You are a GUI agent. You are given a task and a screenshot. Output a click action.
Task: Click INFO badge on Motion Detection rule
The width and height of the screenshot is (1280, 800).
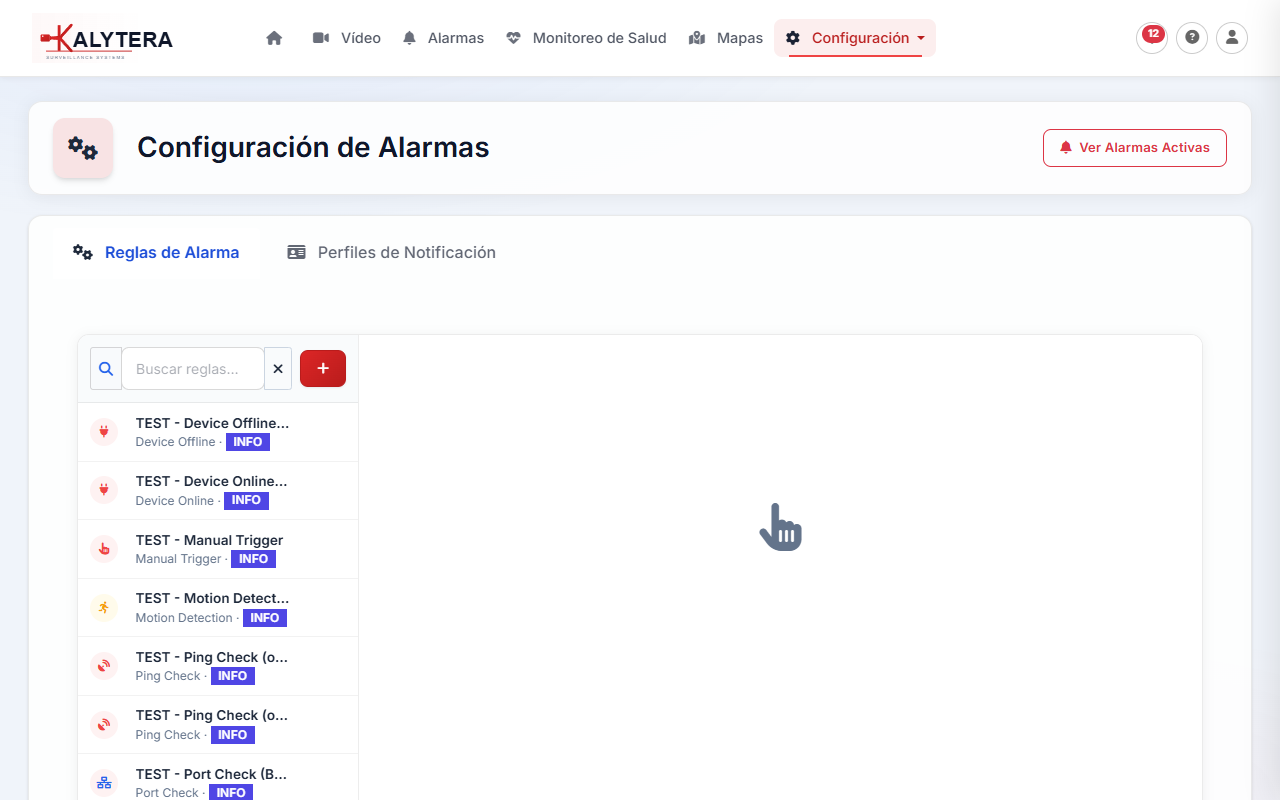tap(265, 618)
